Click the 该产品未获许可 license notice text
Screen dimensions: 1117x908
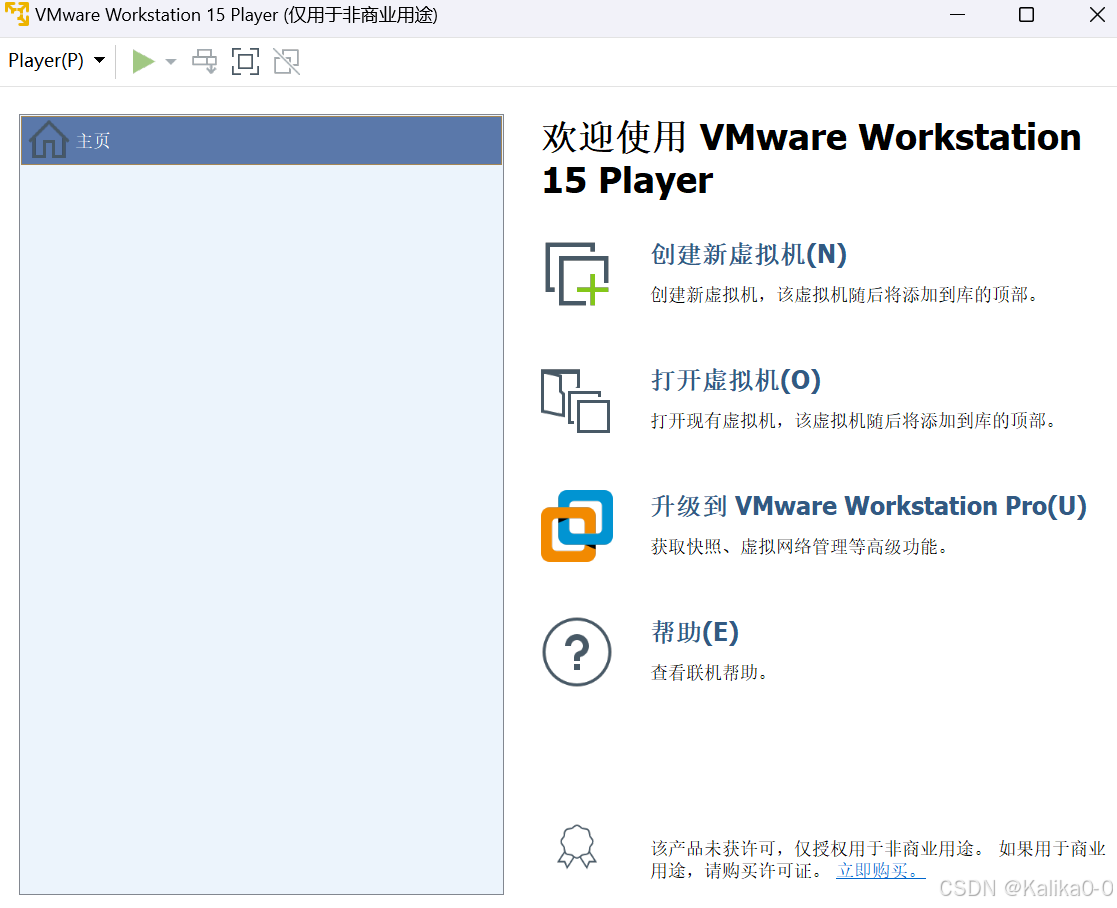(878, 859)
